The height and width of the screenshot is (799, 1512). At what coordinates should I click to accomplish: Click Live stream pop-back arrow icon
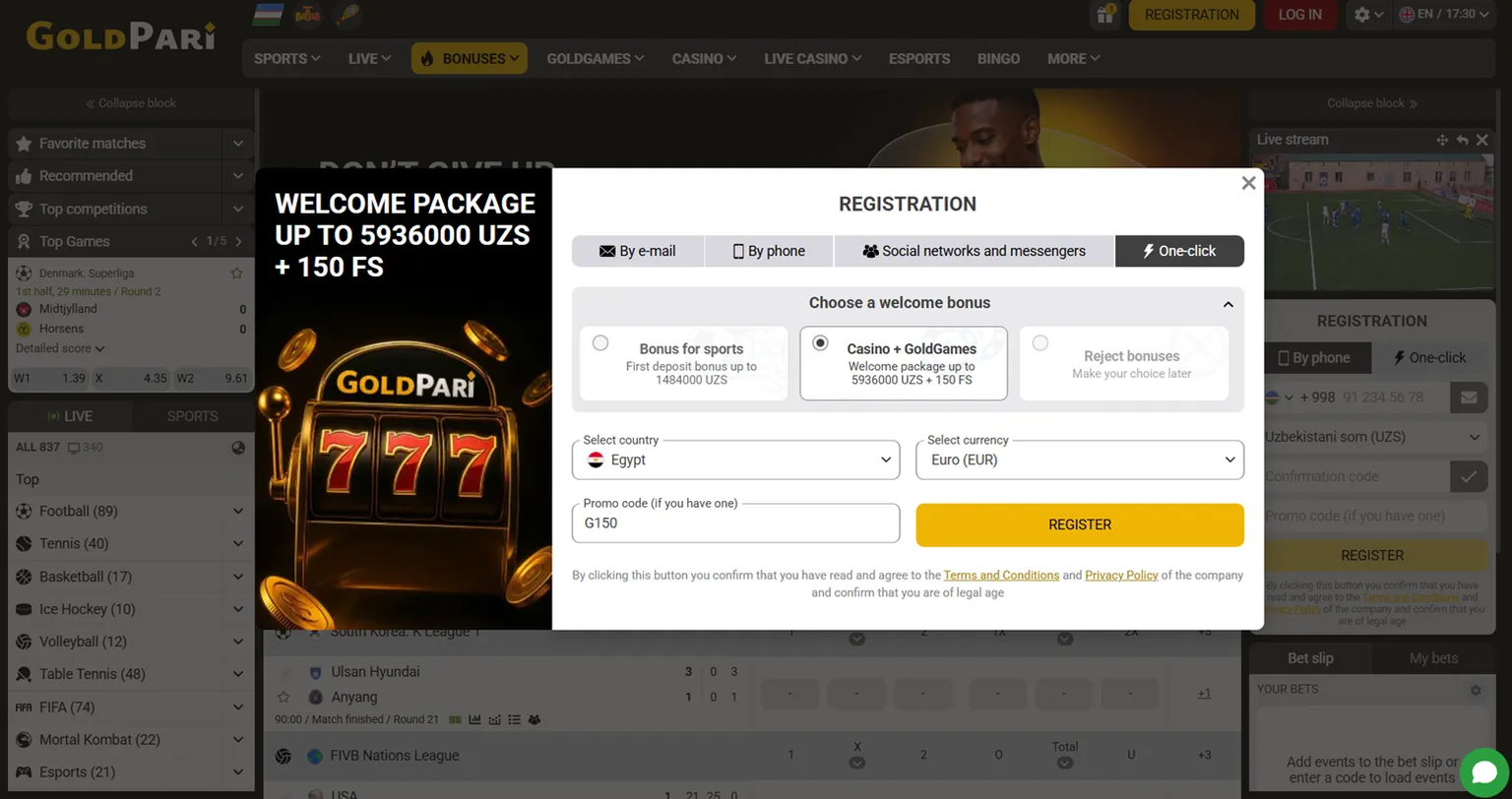1463,141
